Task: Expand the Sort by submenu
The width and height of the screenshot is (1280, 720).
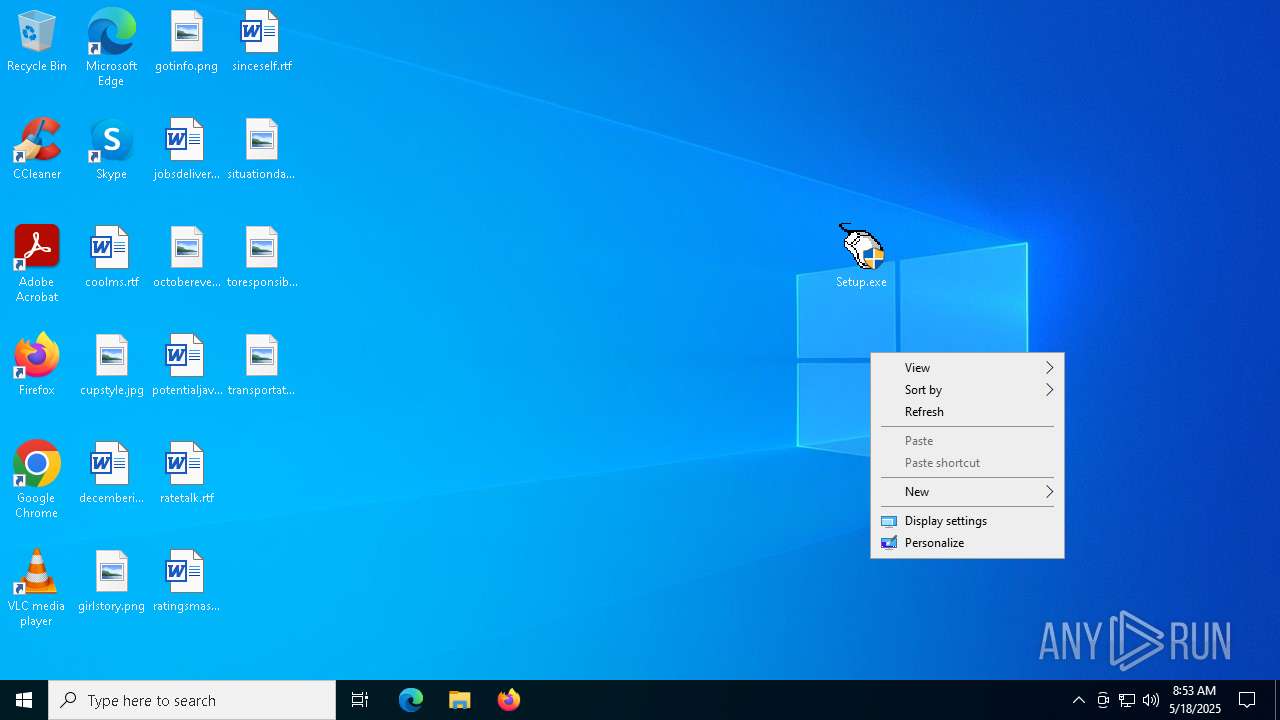Action: (967, 390)
